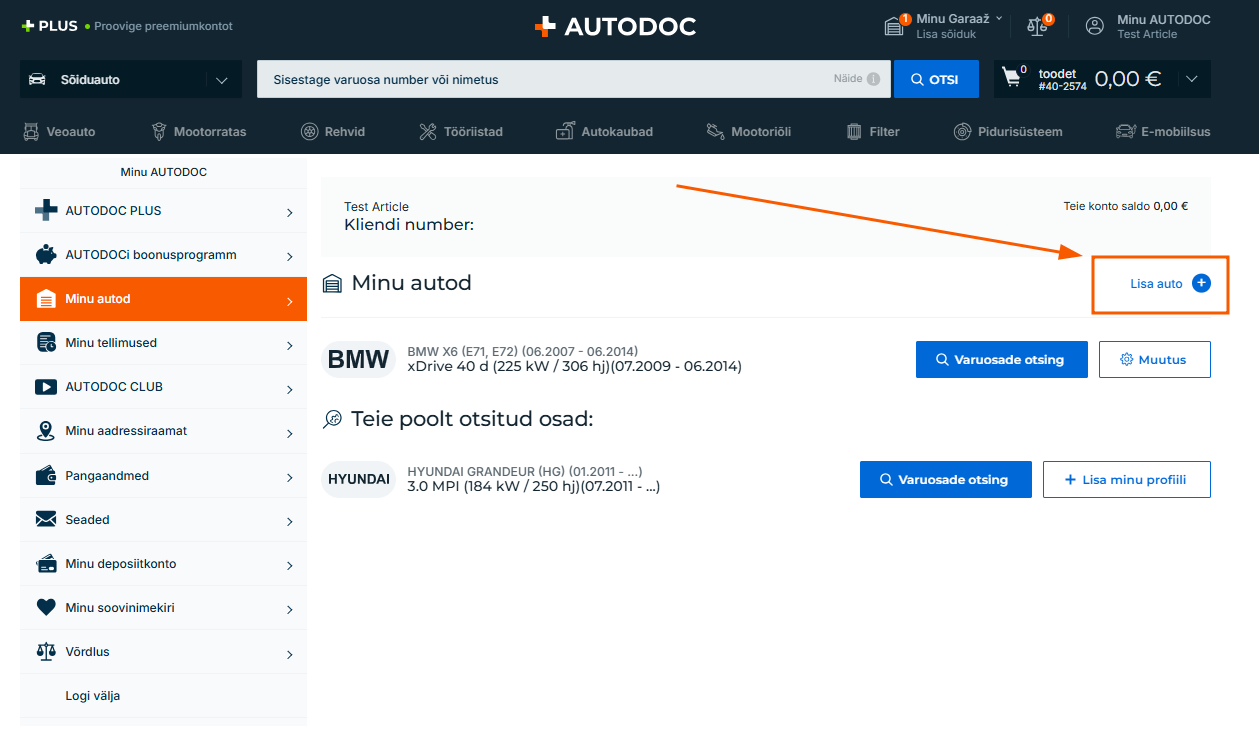1259x756 pixels.
Task: Click the AUTODOC logo in header
Action: [615, 27]
